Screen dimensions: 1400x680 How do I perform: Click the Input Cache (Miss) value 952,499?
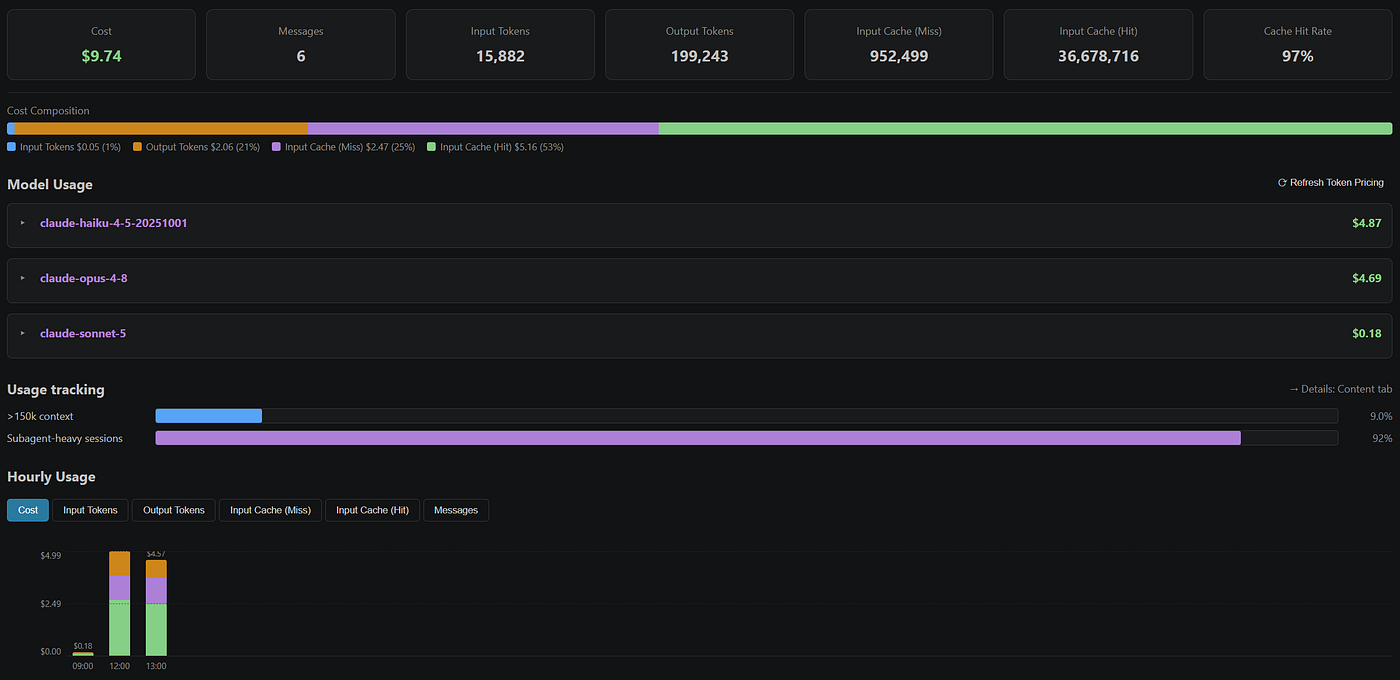tap(898, 56)
